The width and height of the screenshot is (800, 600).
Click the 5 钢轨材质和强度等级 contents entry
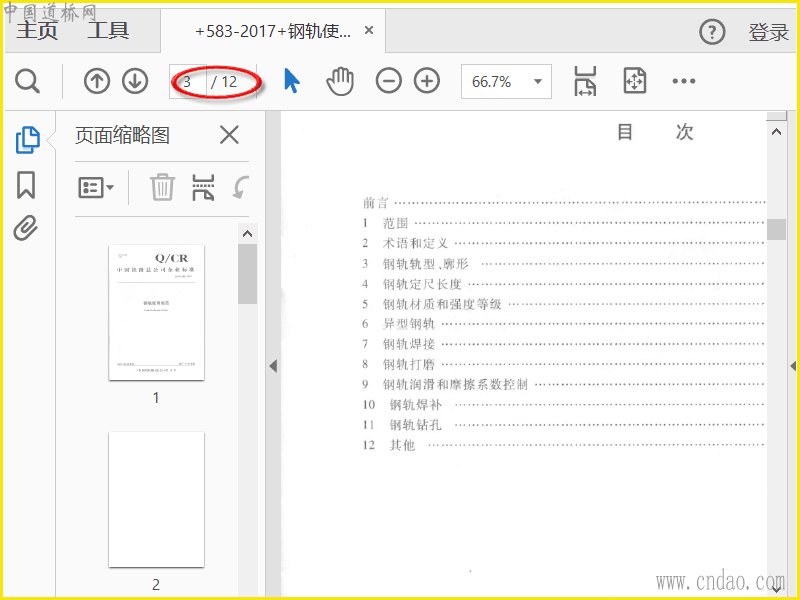click(x=564, y=304)
